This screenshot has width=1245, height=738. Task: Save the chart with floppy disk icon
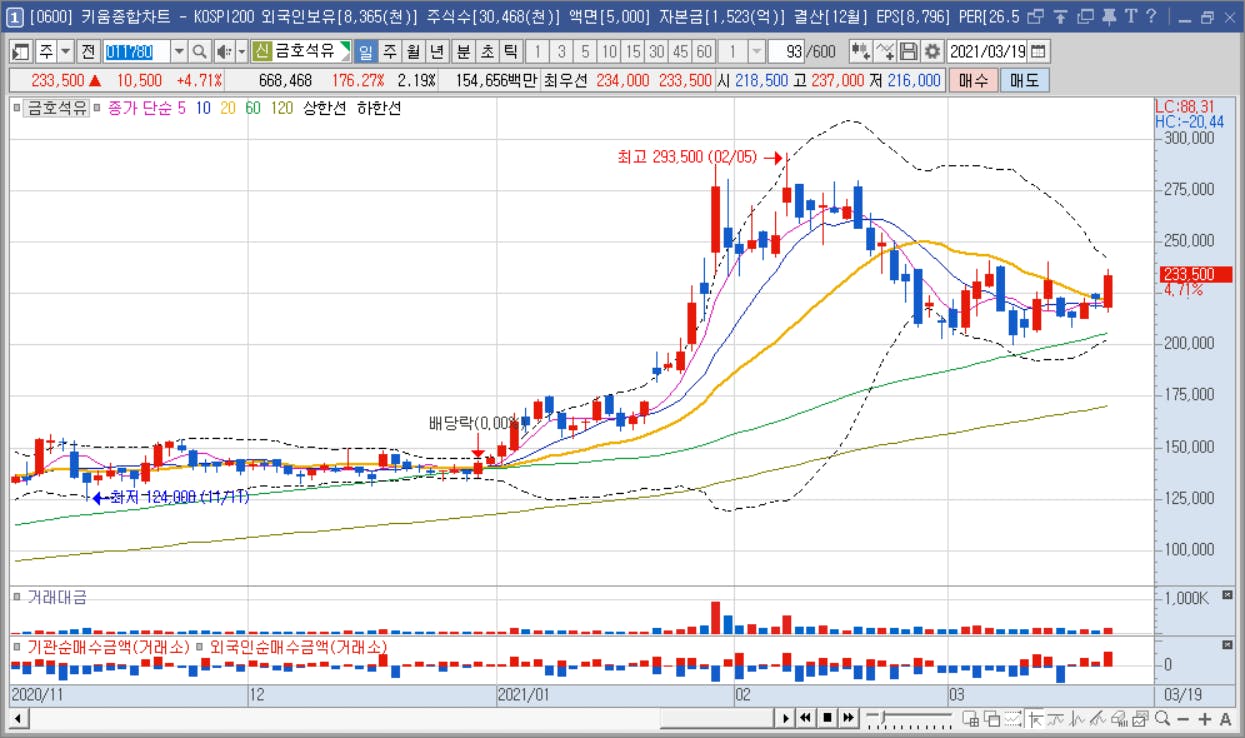(x=908, y=52)
